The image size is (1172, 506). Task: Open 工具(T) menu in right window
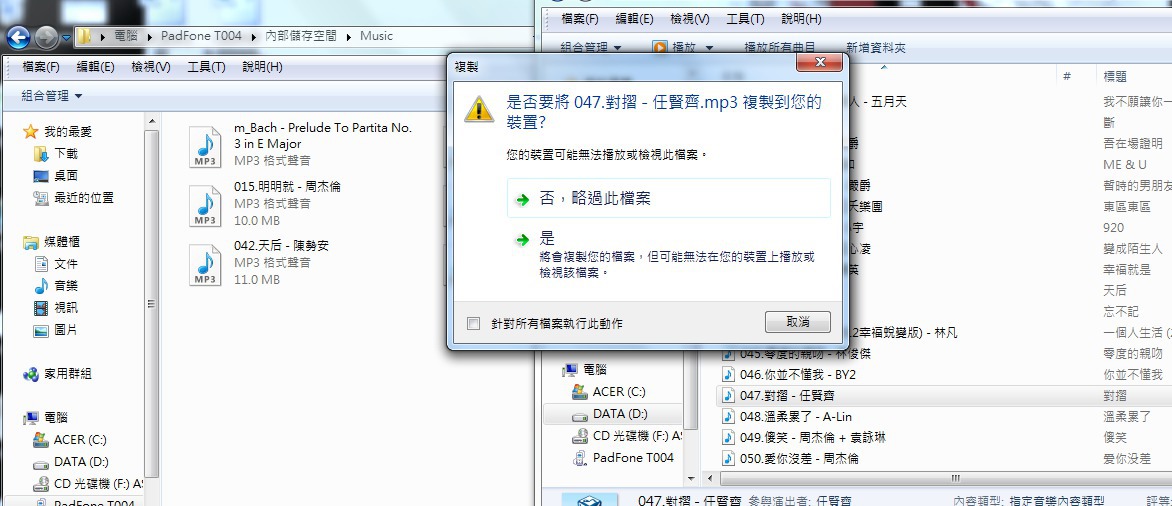click(745, 19)
